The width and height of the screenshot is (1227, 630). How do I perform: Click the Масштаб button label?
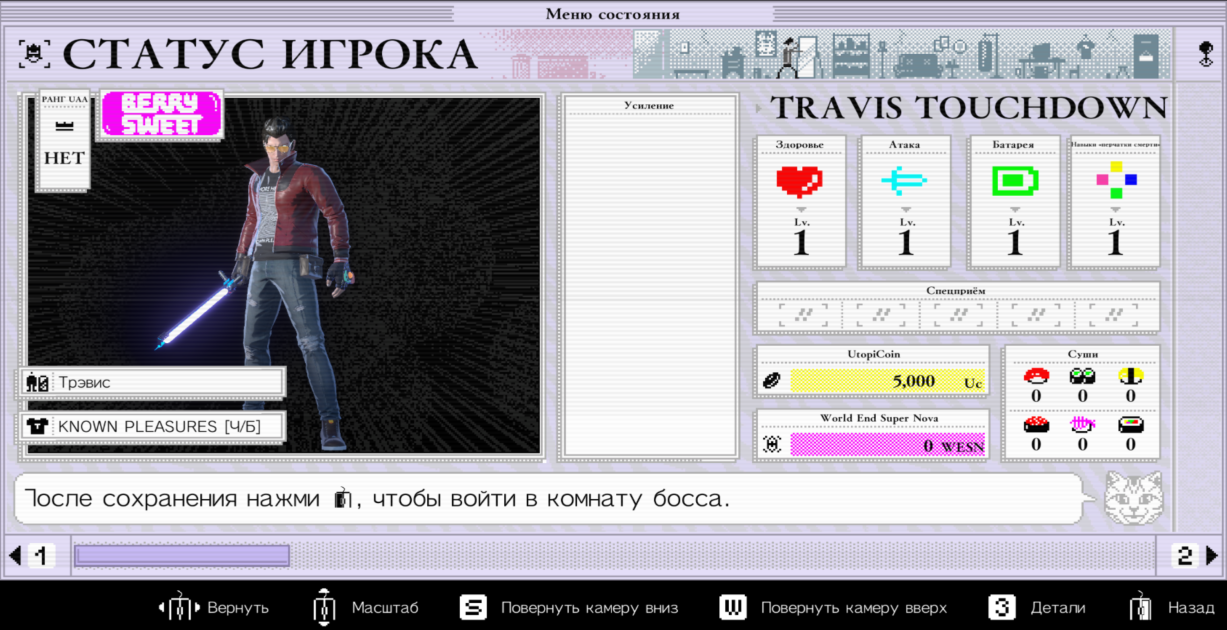coord(385,608)
